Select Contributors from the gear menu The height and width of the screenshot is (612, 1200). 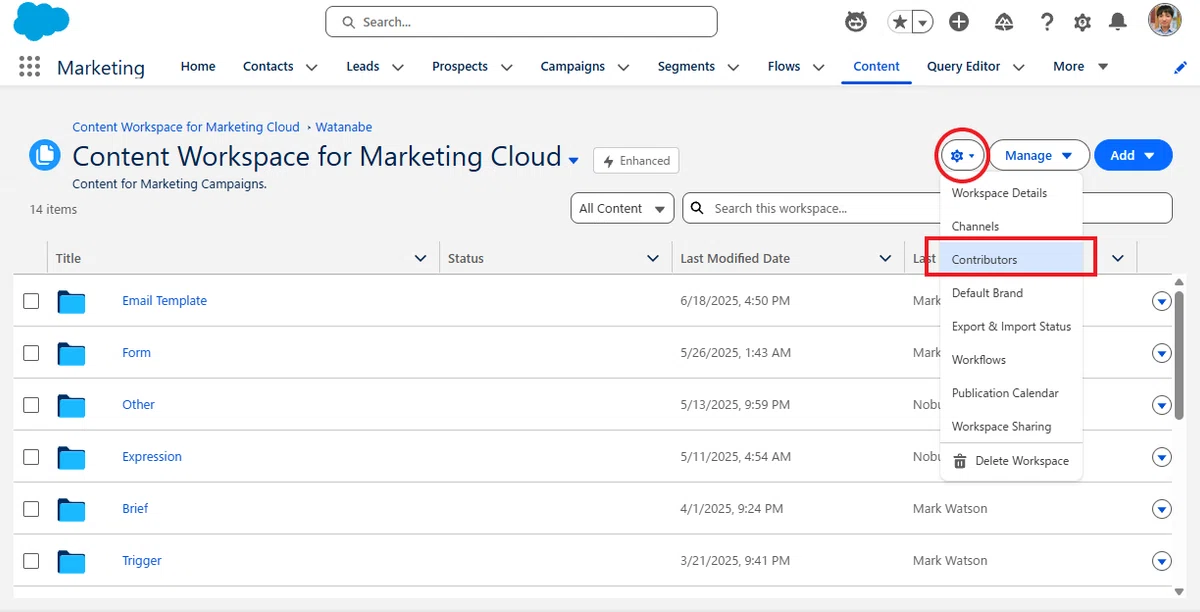coord(1011,259)
